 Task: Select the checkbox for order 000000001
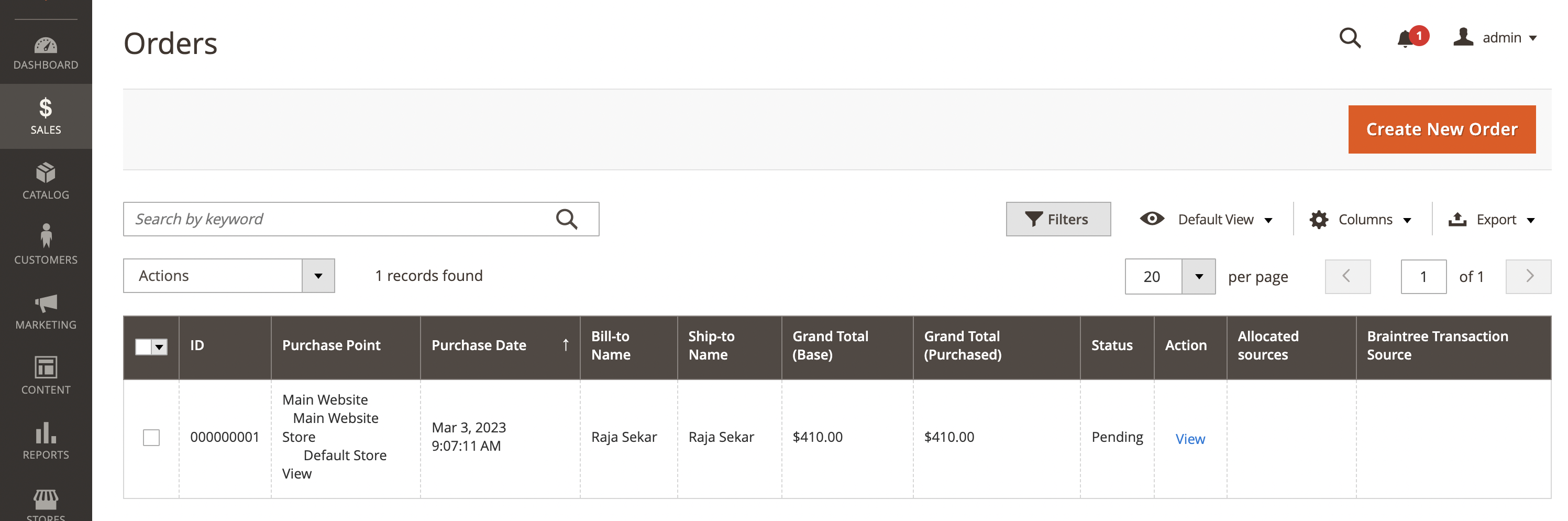151,437
